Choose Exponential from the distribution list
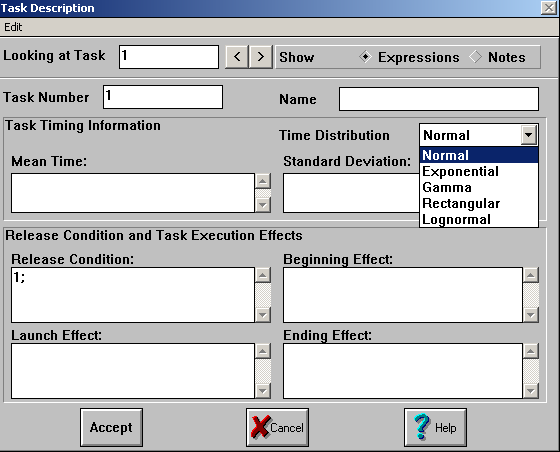The width and height of the screenshot is (560, 452). coord(479,171)
